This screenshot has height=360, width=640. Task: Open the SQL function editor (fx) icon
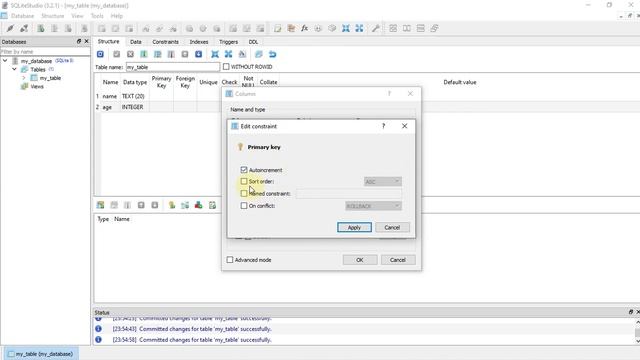[304, 28]
